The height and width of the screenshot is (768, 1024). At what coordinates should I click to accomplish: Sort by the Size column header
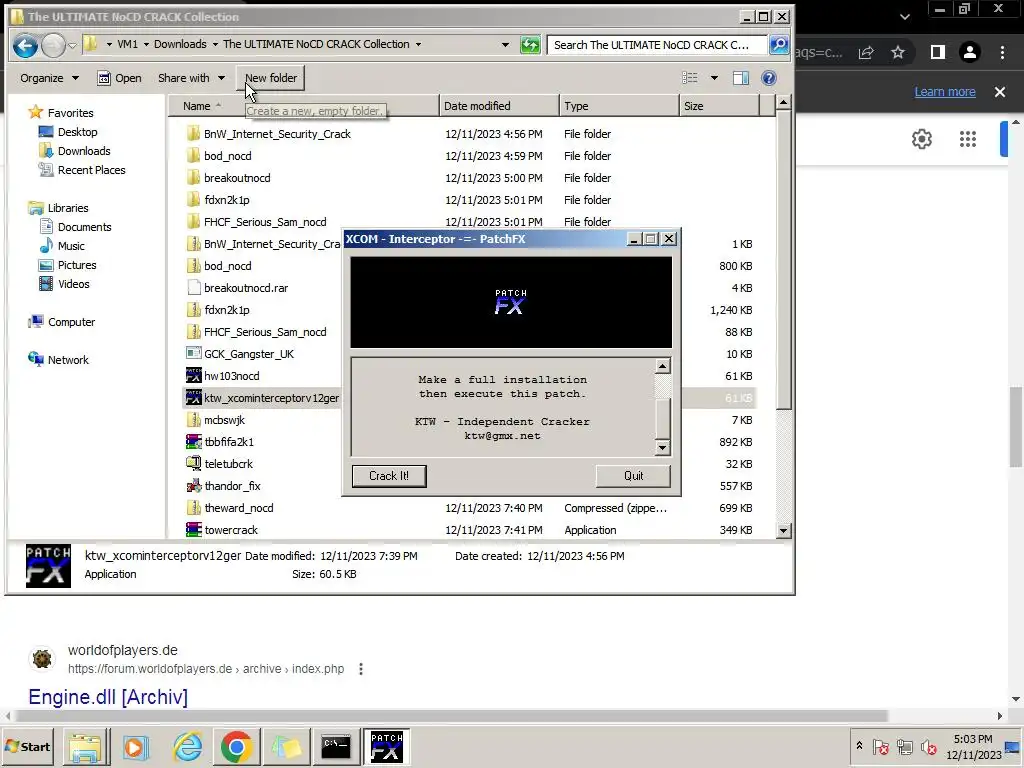tap(720, 106)
